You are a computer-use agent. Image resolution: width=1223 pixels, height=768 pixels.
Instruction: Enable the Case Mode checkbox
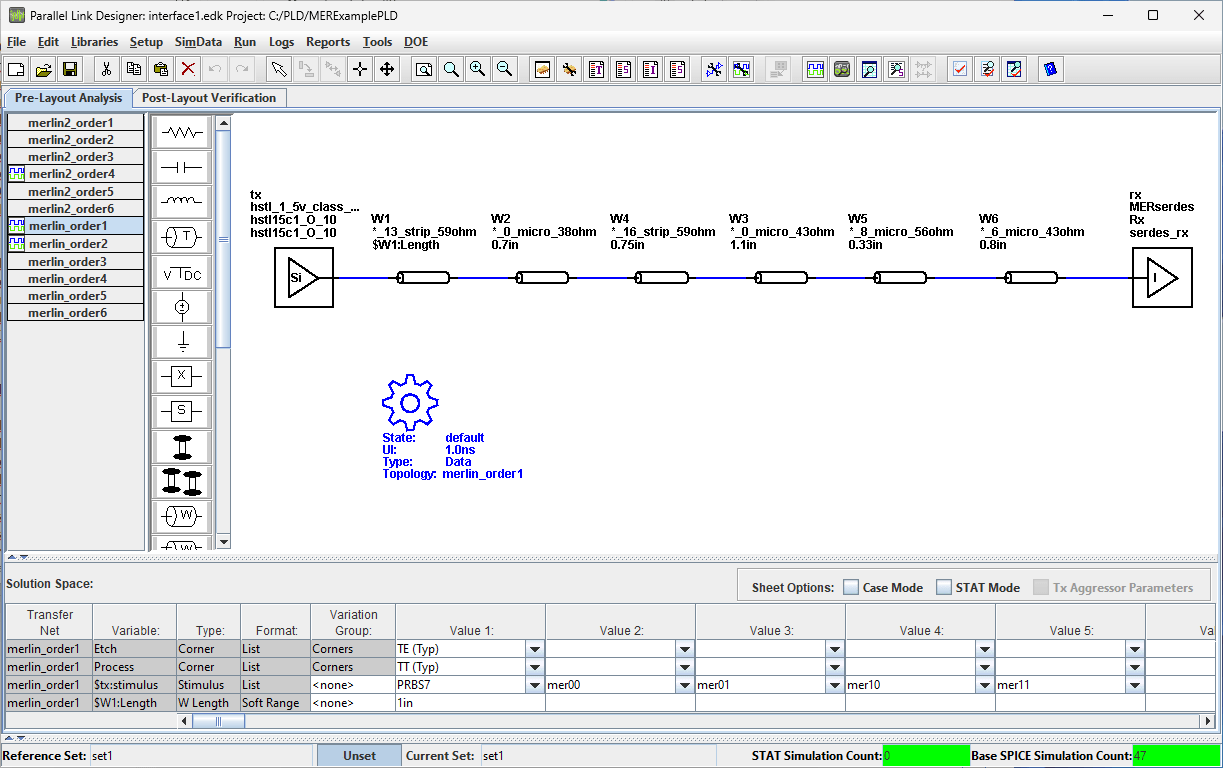851,588
